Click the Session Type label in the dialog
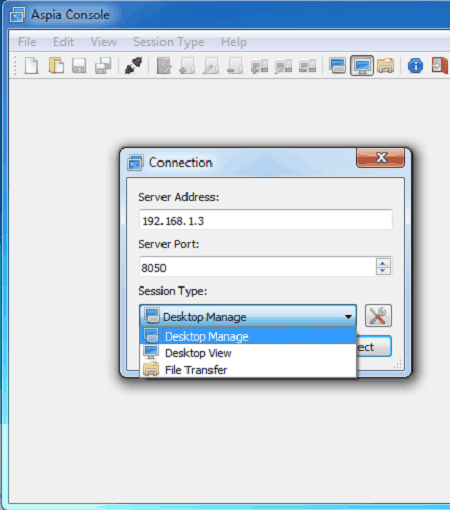Screen dimensions: 450x510 point(173,291)
